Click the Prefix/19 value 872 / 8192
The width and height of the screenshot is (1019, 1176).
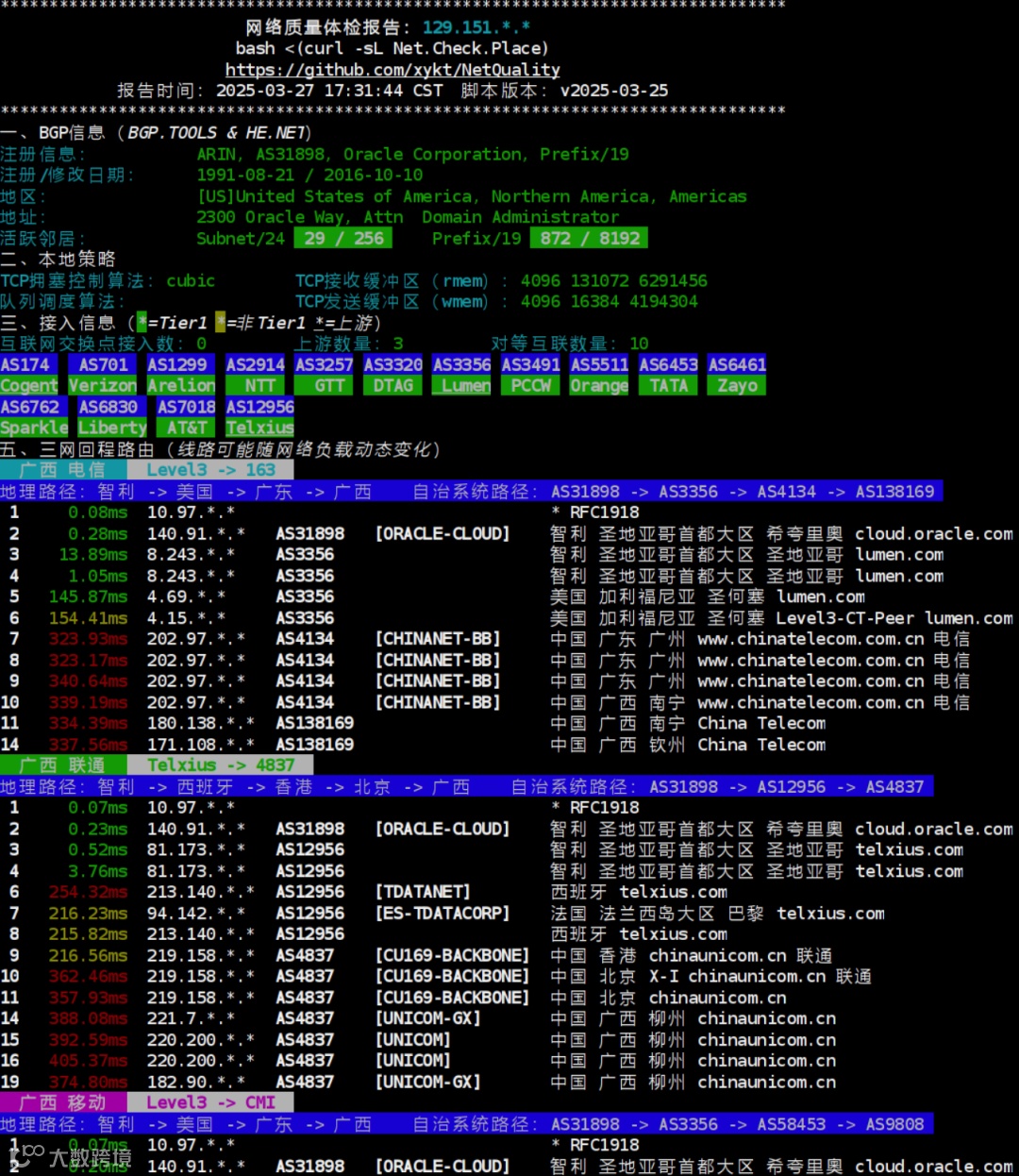point(589,238)
